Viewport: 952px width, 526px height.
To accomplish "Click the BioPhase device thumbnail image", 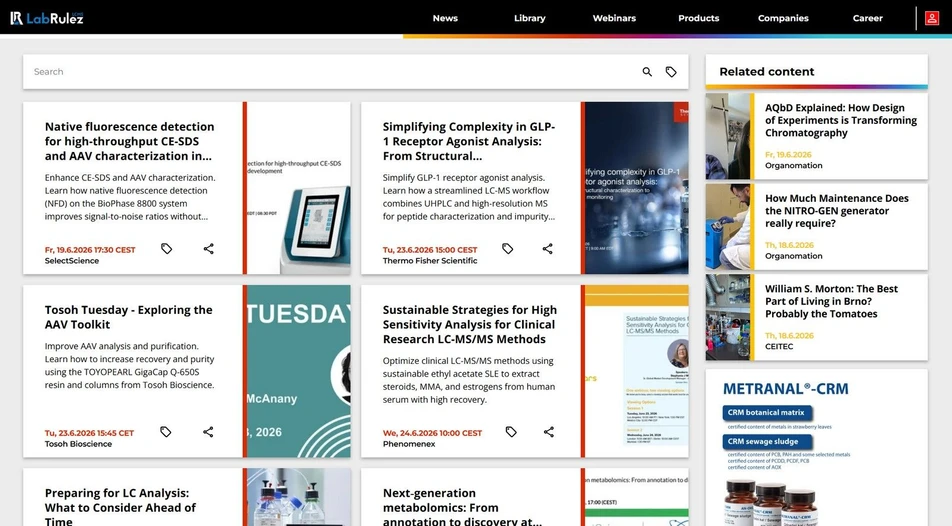I will coord(299,188).
